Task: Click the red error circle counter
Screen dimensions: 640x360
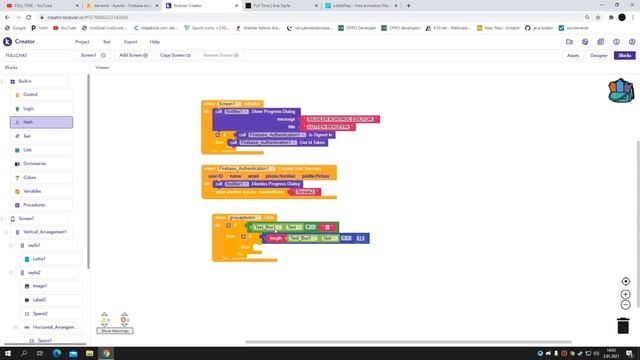Action: click(124, 320)
